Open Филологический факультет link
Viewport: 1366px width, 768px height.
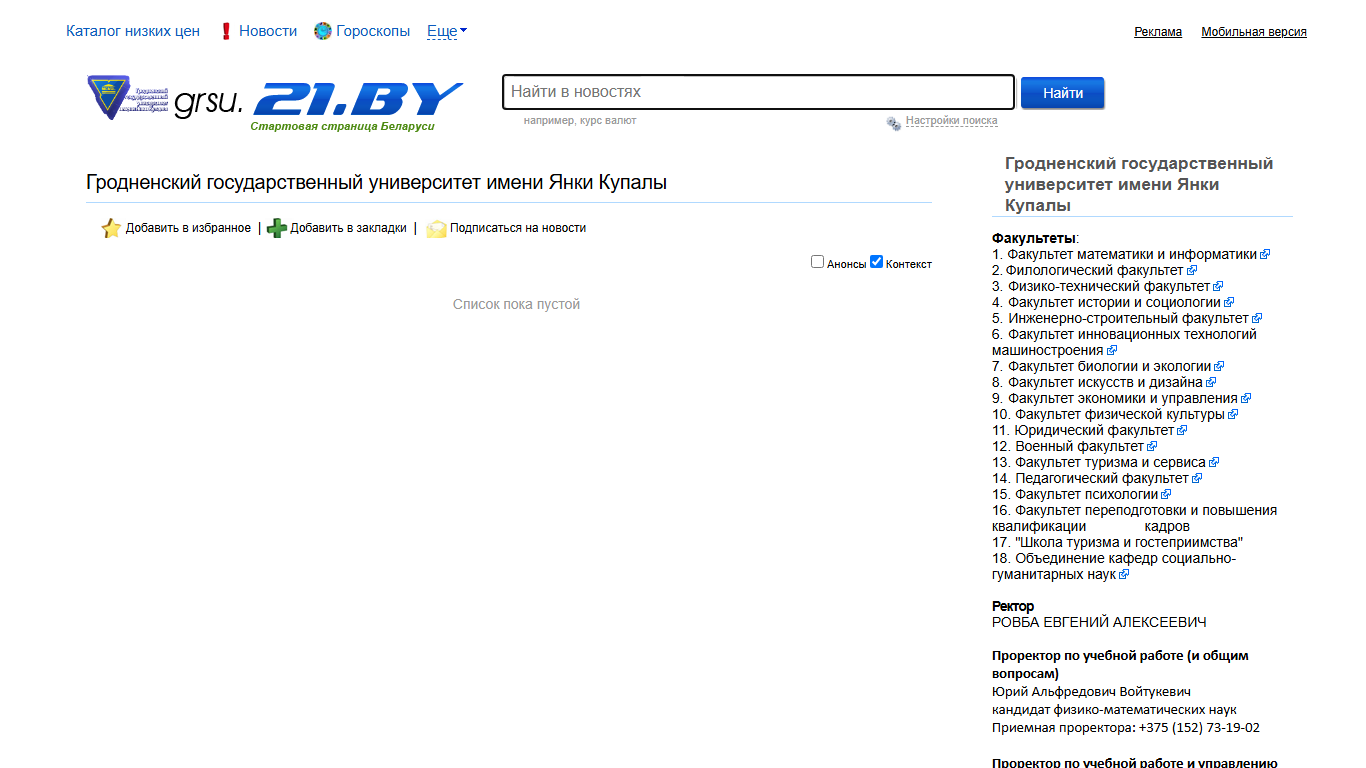pos(1095,271)
